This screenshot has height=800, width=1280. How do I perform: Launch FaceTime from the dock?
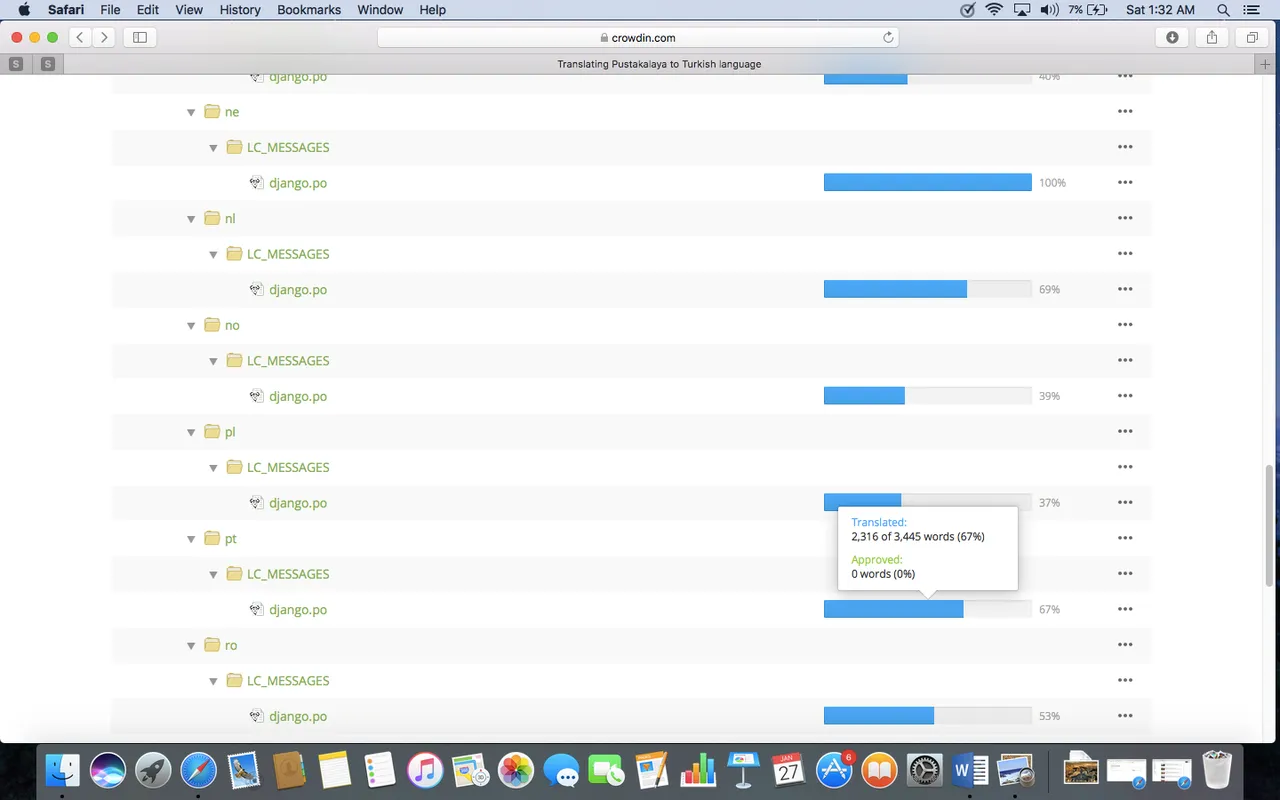click(606, 770)
